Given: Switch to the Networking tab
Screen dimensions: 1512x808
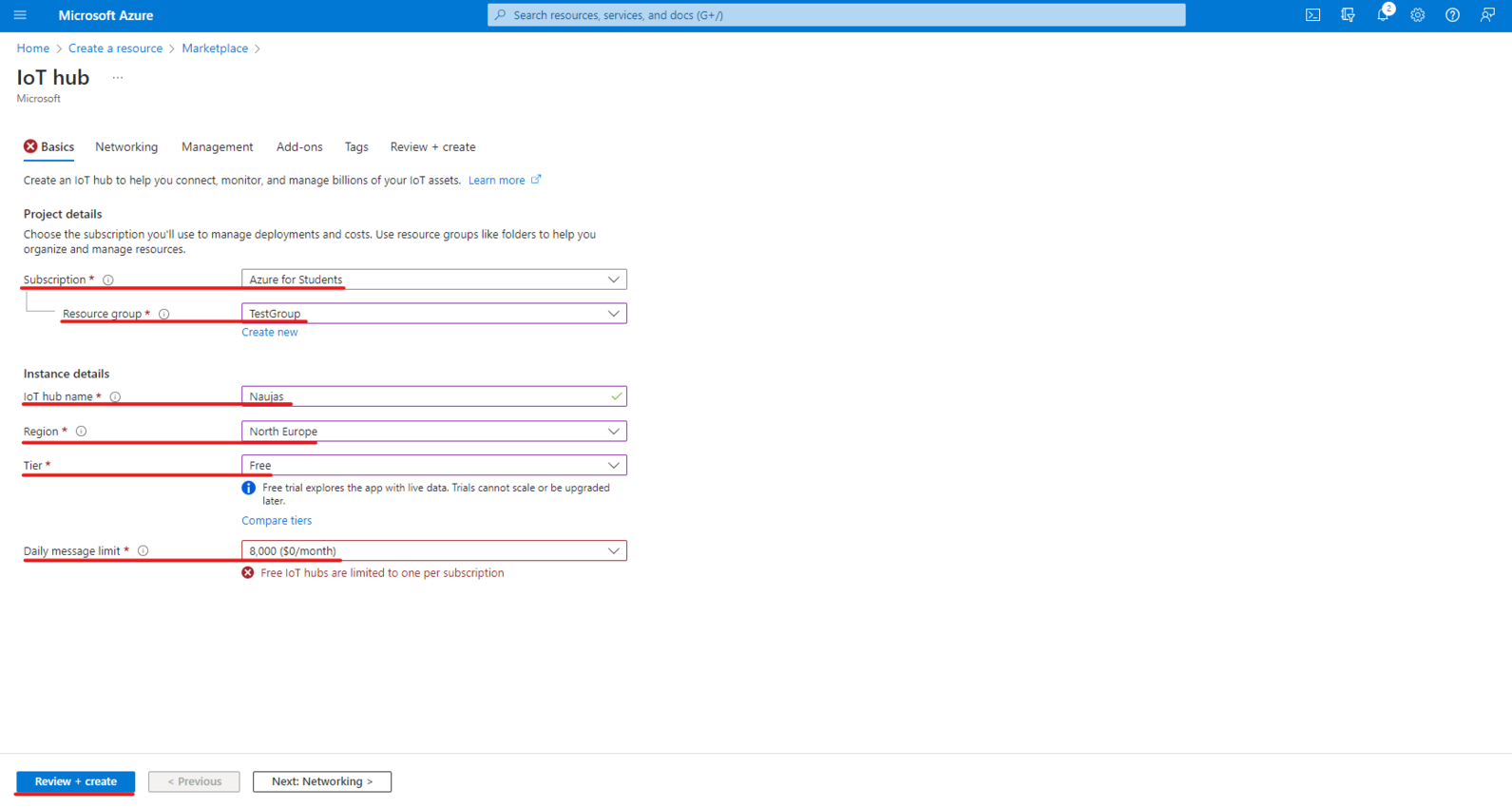Looking at the screenshot, I should pyautogui.click(x=126, y=147).
